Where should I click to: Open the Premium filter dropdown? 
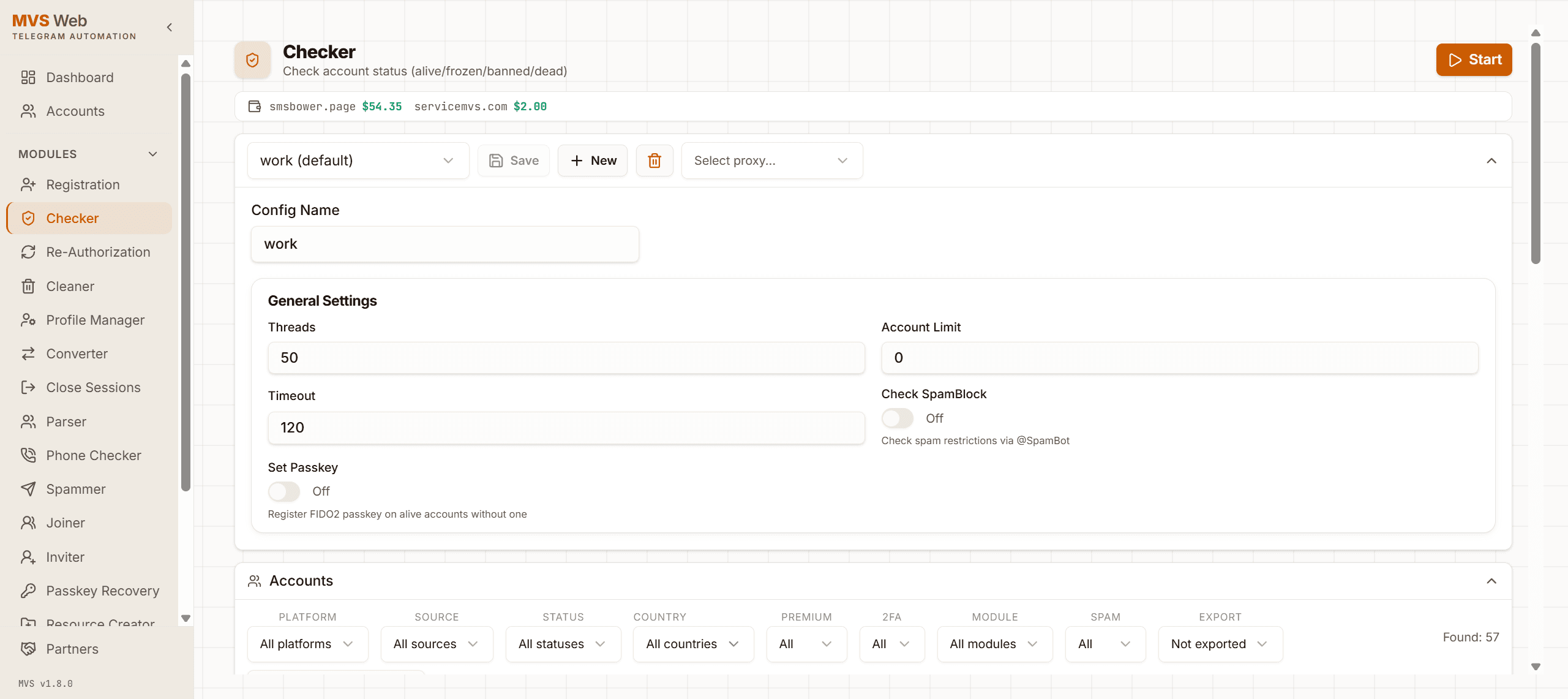click(x=806, y=644)
